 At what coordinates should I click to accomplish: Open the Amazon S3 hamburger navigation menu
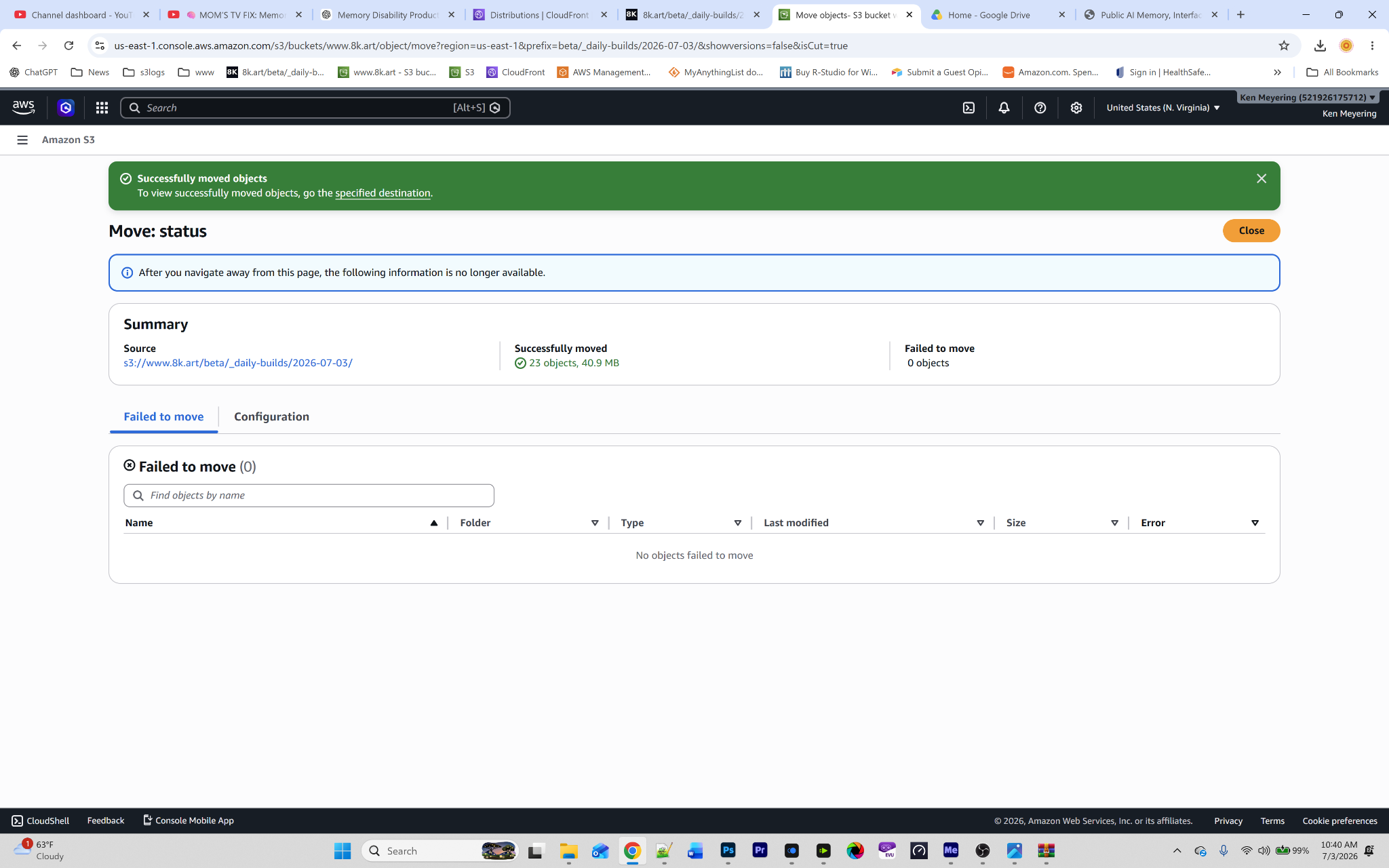tap(22, 140)
